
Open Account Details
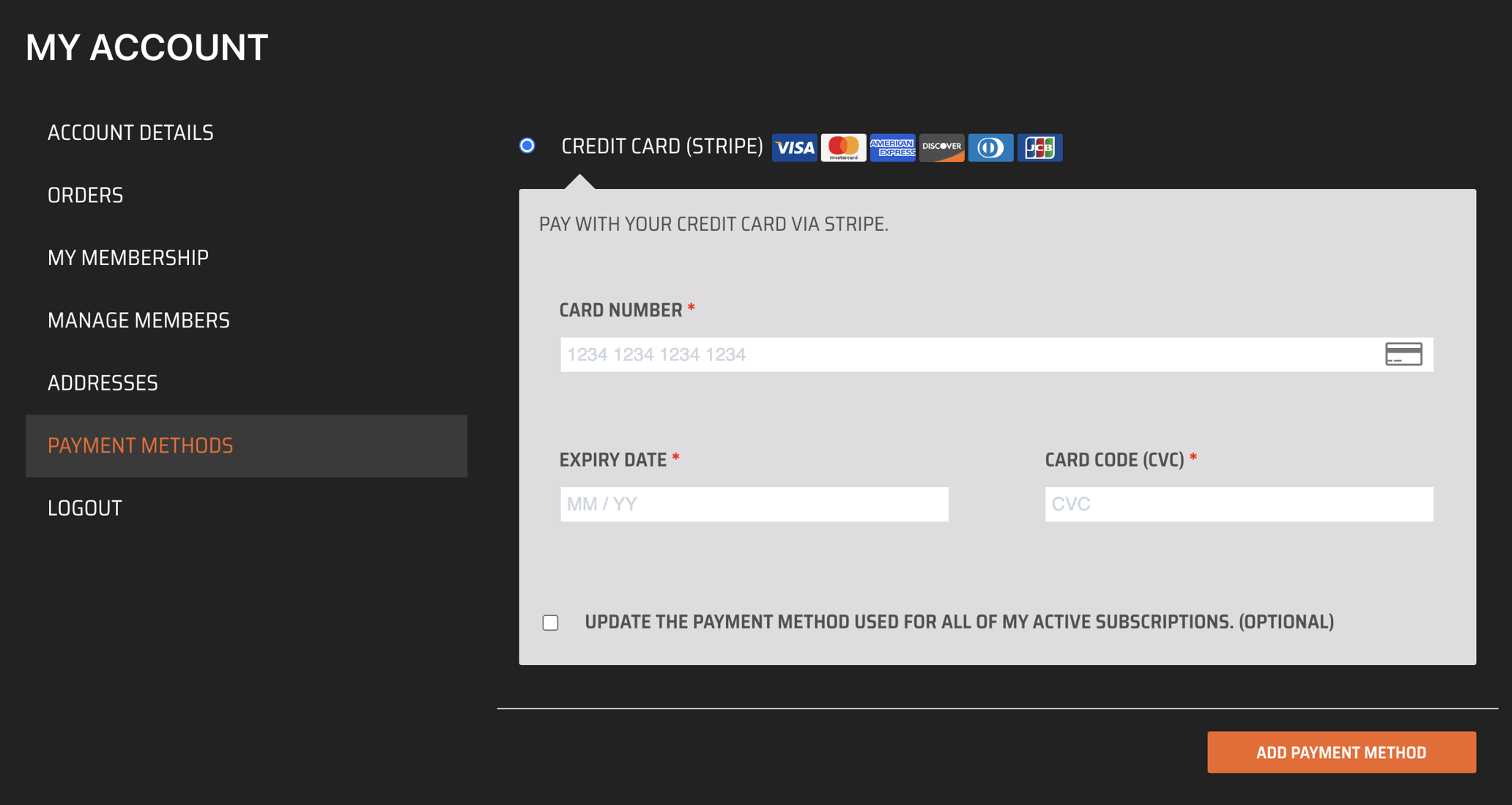pyautogui.click(x=130, y=133)
